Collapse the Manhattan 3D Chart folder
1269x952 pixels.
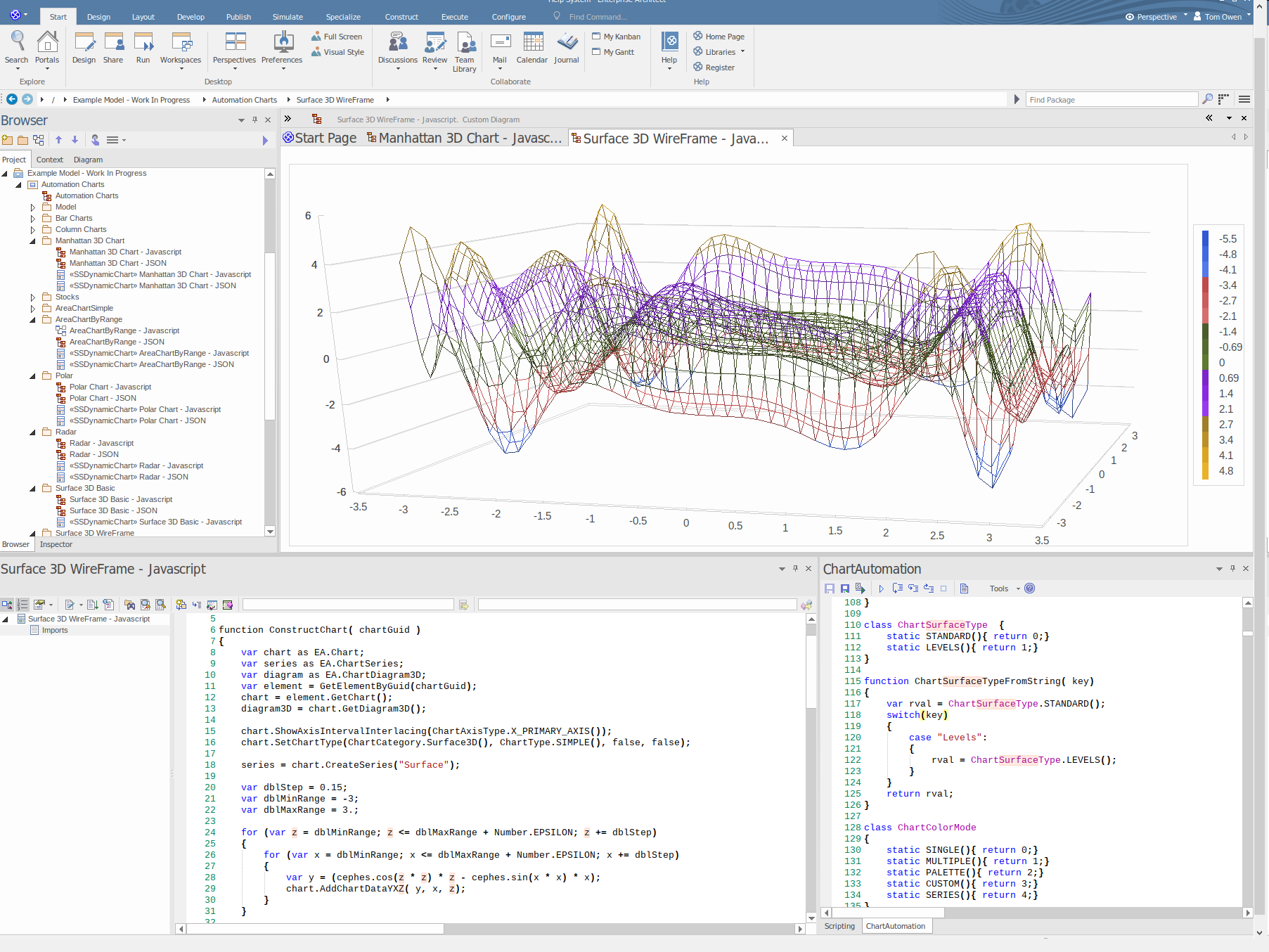tap(33, 241)
